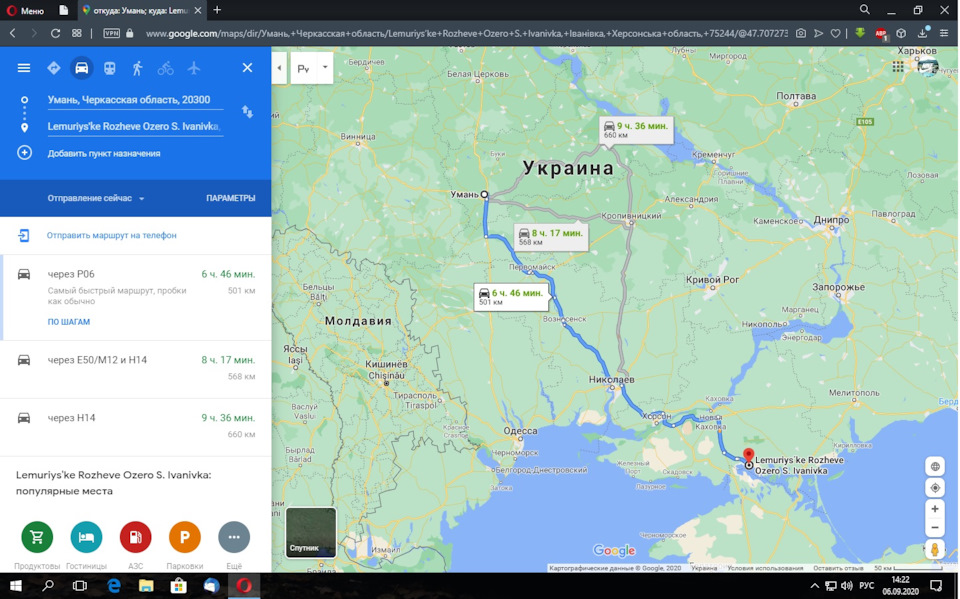Switch to Спутник satellite view

click(x=311, y=532)
